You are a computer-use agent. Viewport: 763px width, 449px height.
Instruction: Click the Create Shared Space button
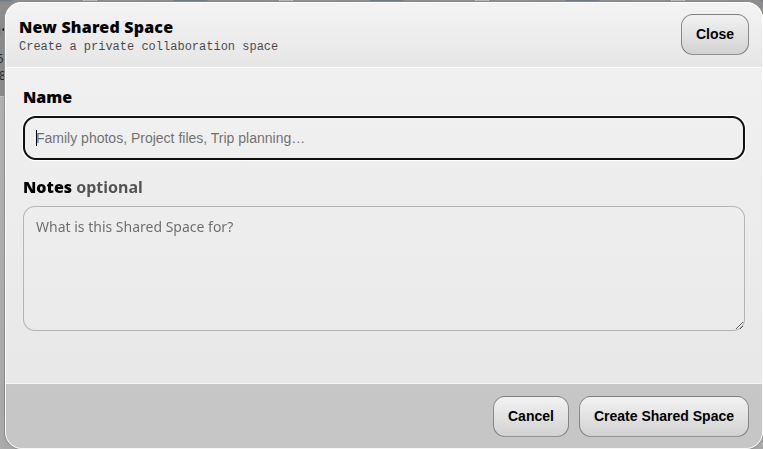[663, 416]
